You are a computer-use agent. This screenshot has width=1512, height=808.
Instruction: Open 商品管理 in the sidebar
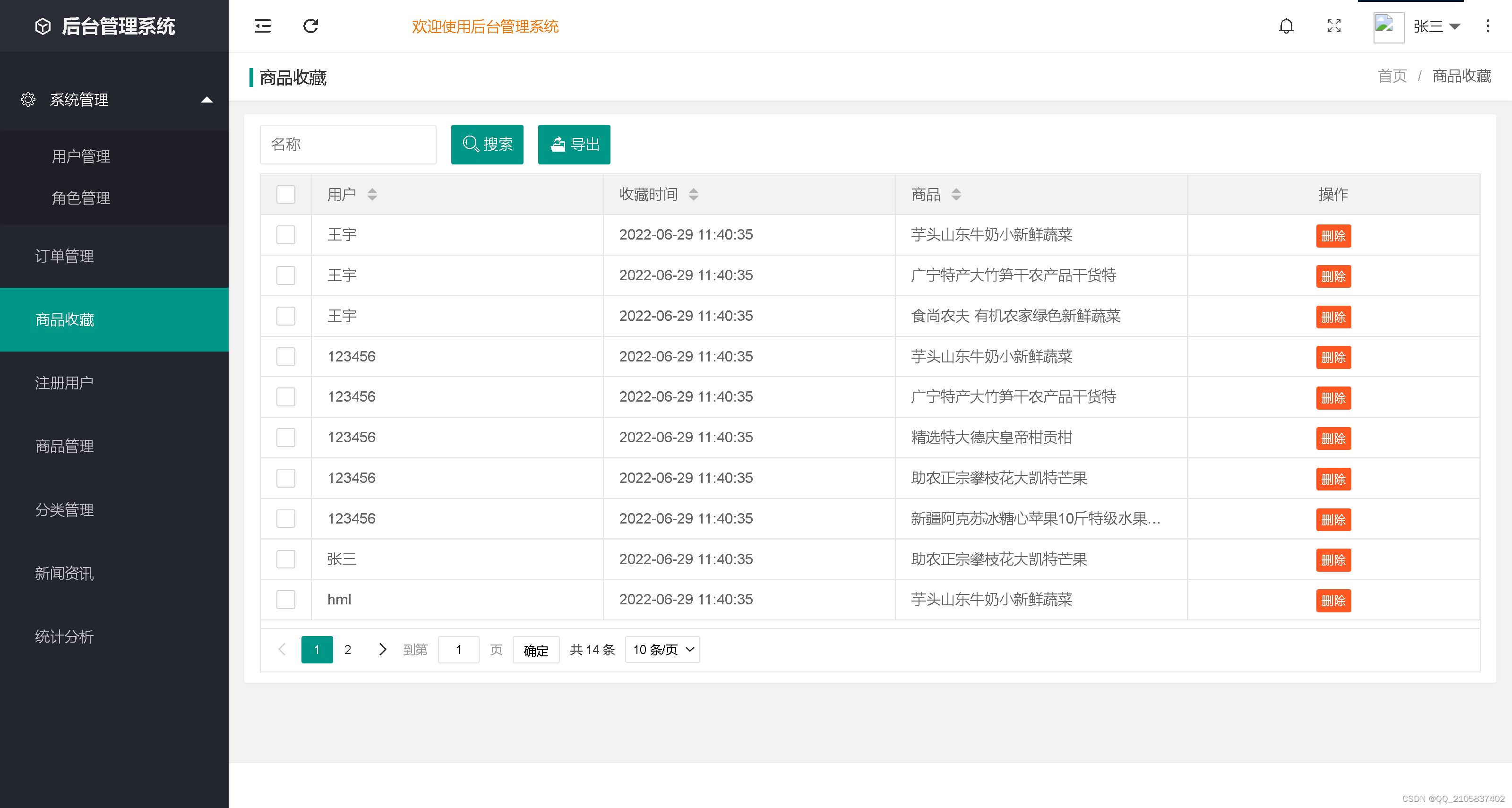[x=114, y=446]
